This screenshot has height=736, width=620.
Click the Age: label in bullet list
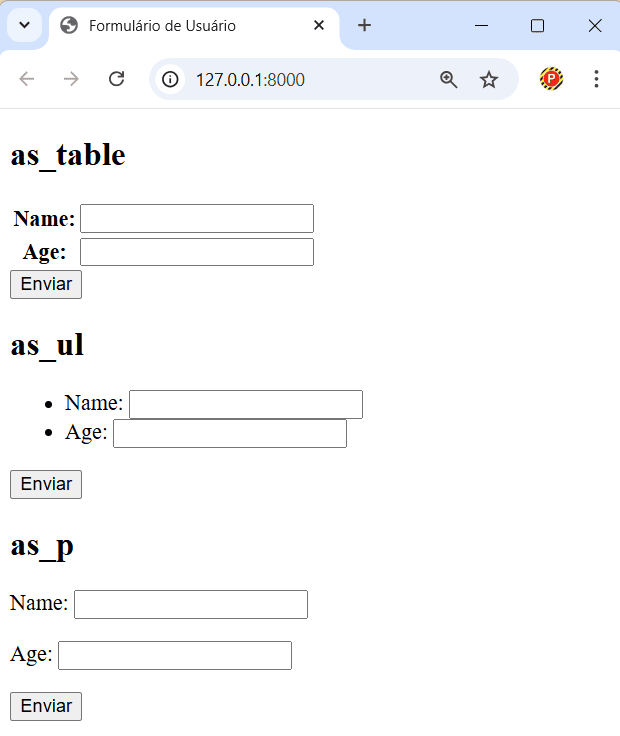[86, 432]
